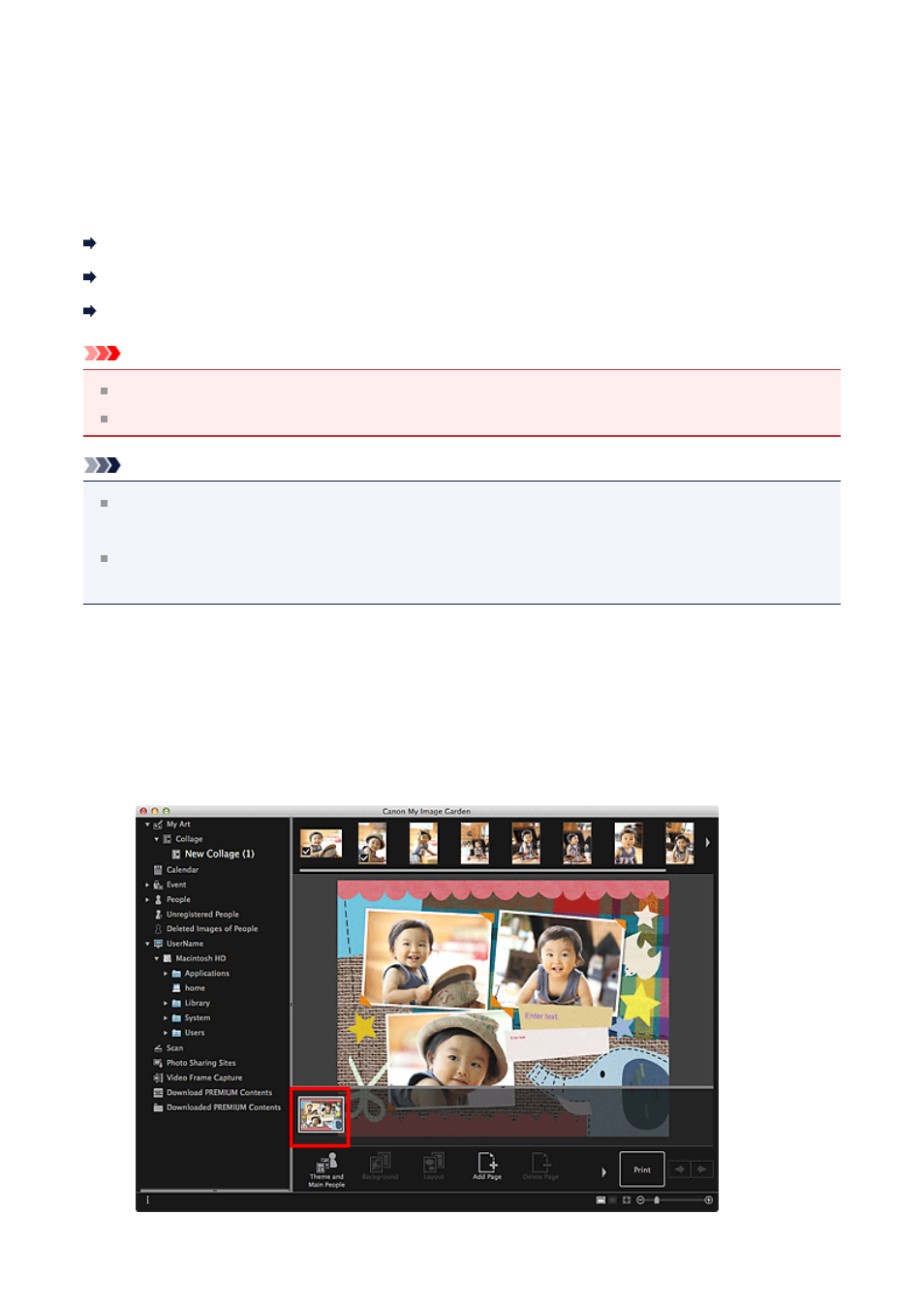Click the thumbnail strip horizontal scrollbar

pyautogui.click(x=482, y=871)
